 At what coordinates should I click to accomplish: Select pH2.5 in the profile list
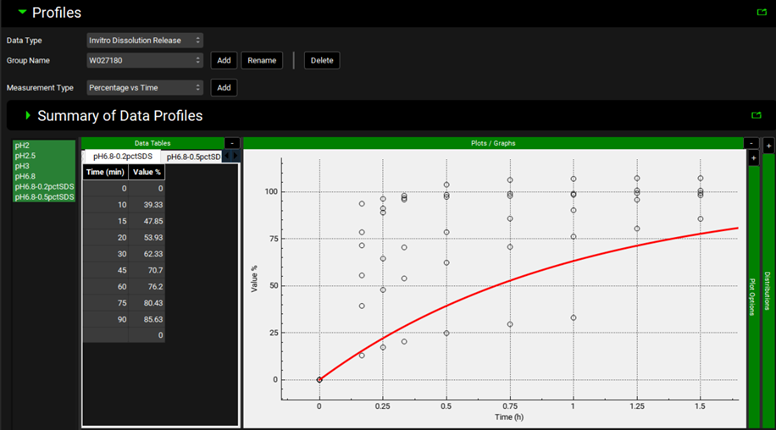(x=24, y=155)
